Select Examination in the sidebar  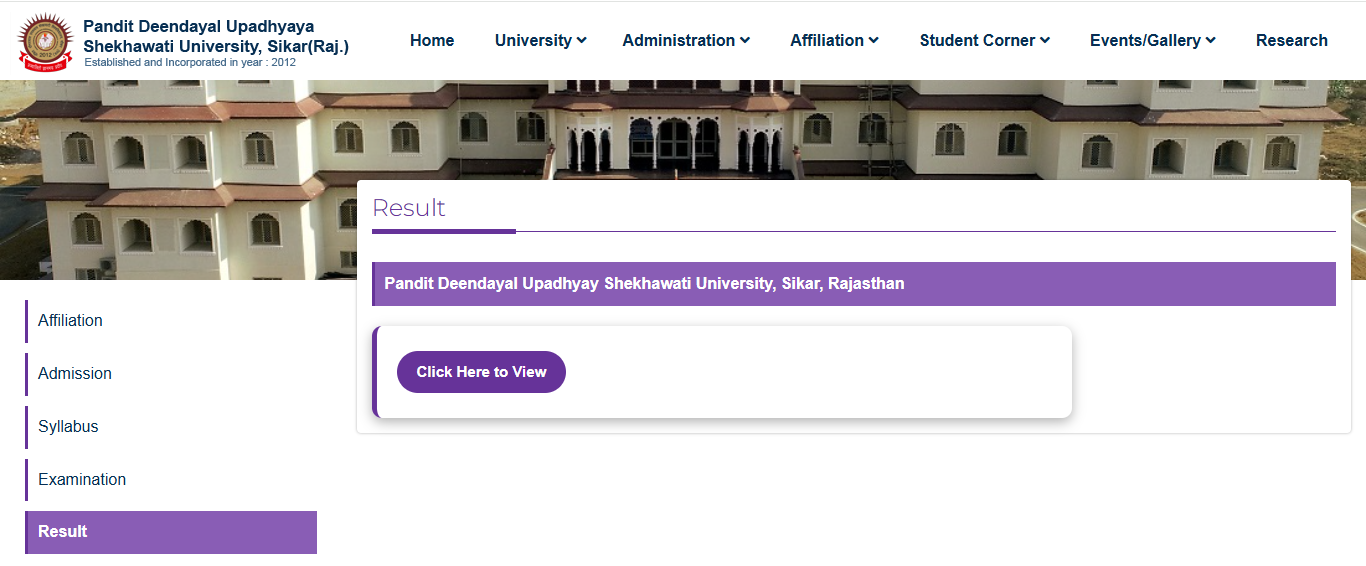coord(171,480)
